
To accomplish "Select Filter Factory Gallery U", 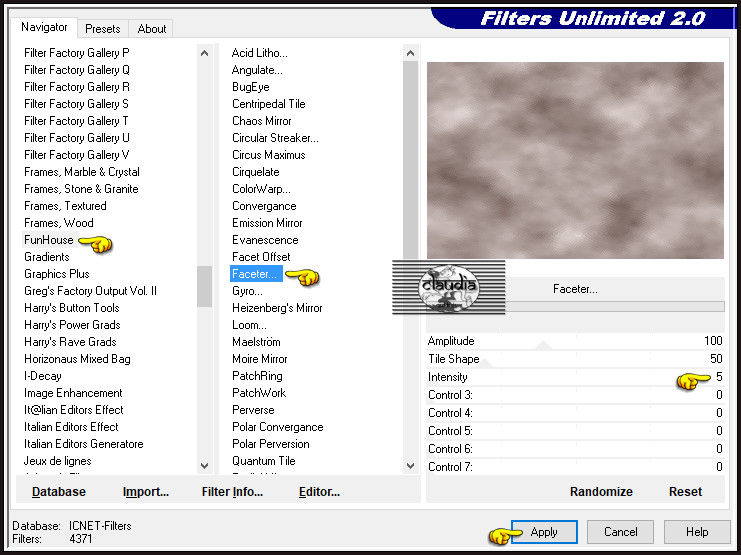I will pos(77,138).
